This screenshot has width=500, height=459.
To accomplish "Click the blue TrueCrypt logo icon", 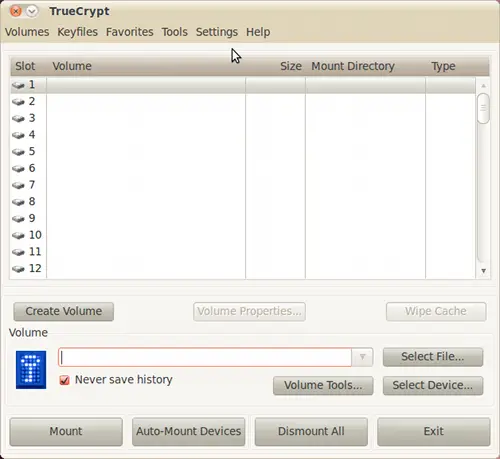I will point(31,370).
